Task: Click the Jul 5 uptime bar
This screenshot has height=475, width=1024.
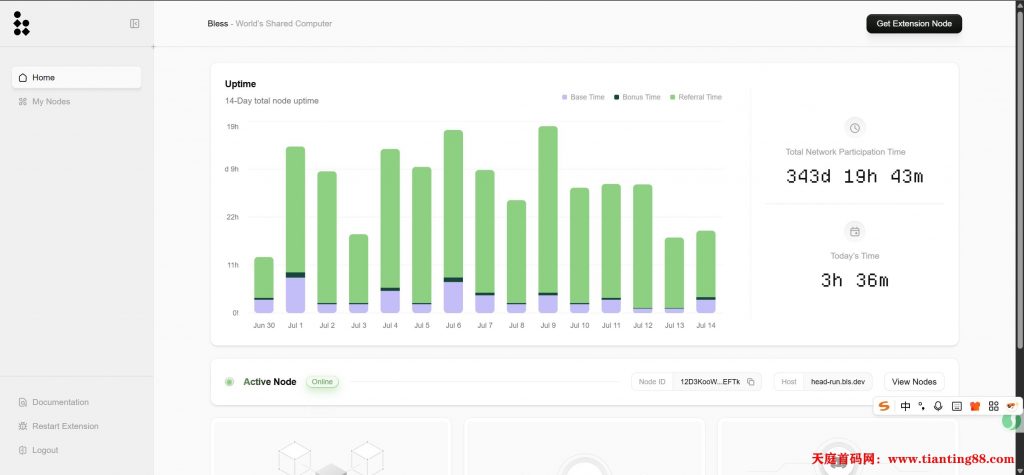Action: point(422,240)
